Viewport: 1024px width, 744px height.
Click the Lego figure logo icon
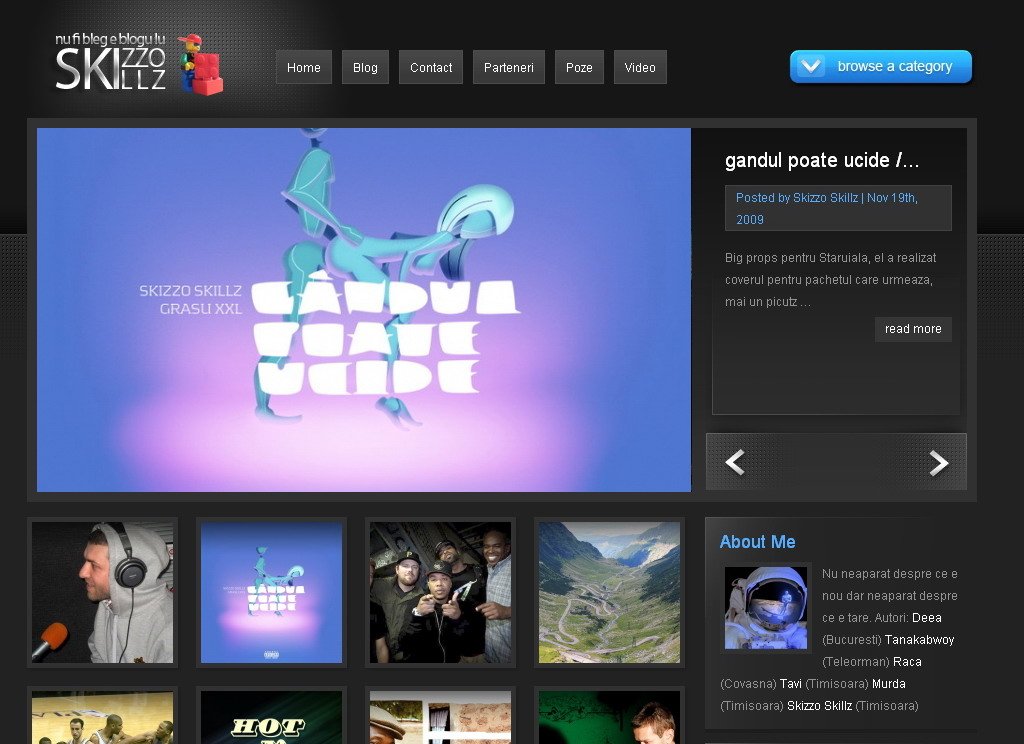(x=200, y=64)
